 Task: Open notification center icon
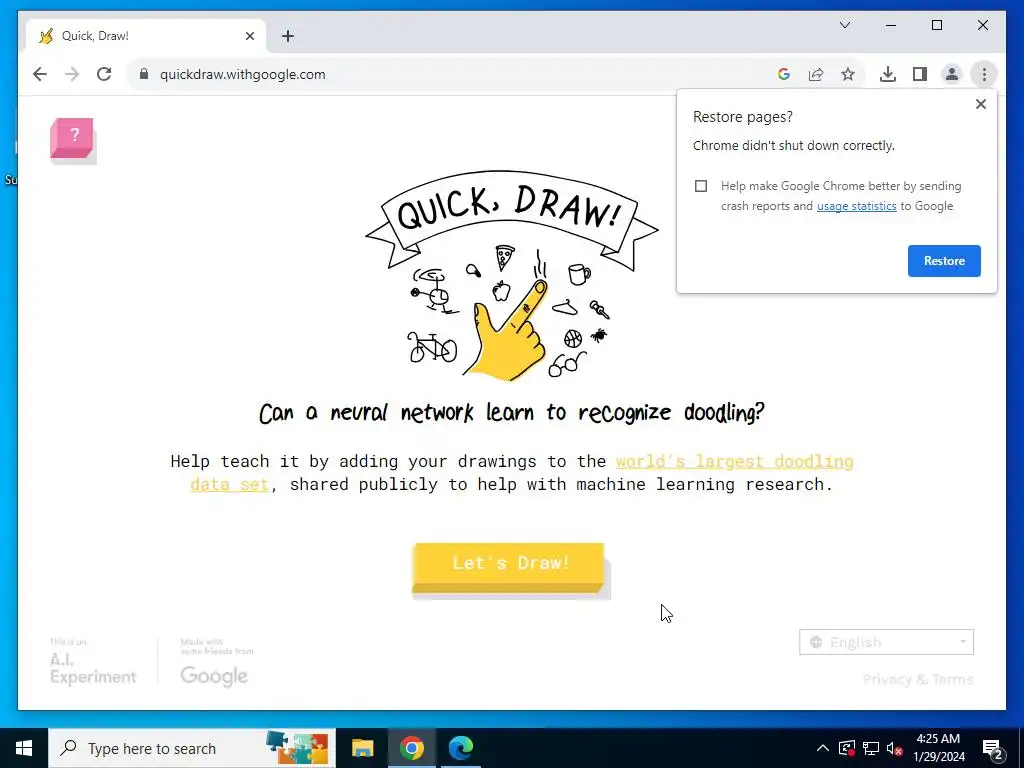[x=992, y=748]
